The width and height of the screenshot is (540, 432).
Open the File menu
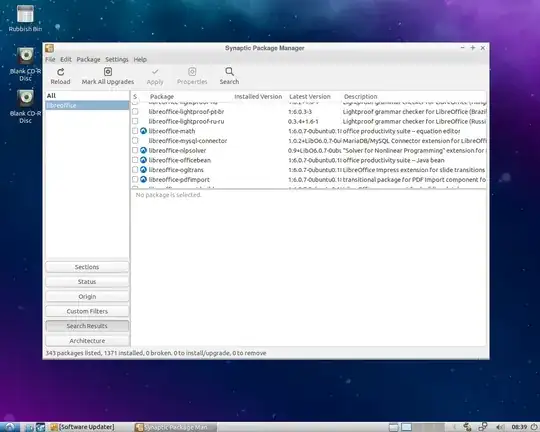[50, 60]
